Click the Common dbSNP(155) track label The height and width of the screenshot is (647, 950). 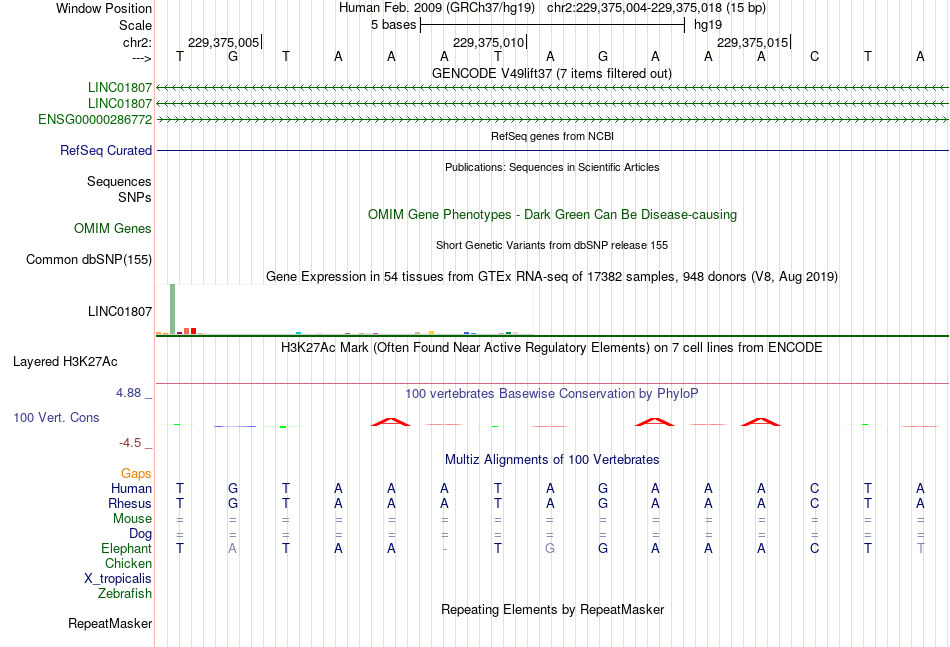(89, 259)
